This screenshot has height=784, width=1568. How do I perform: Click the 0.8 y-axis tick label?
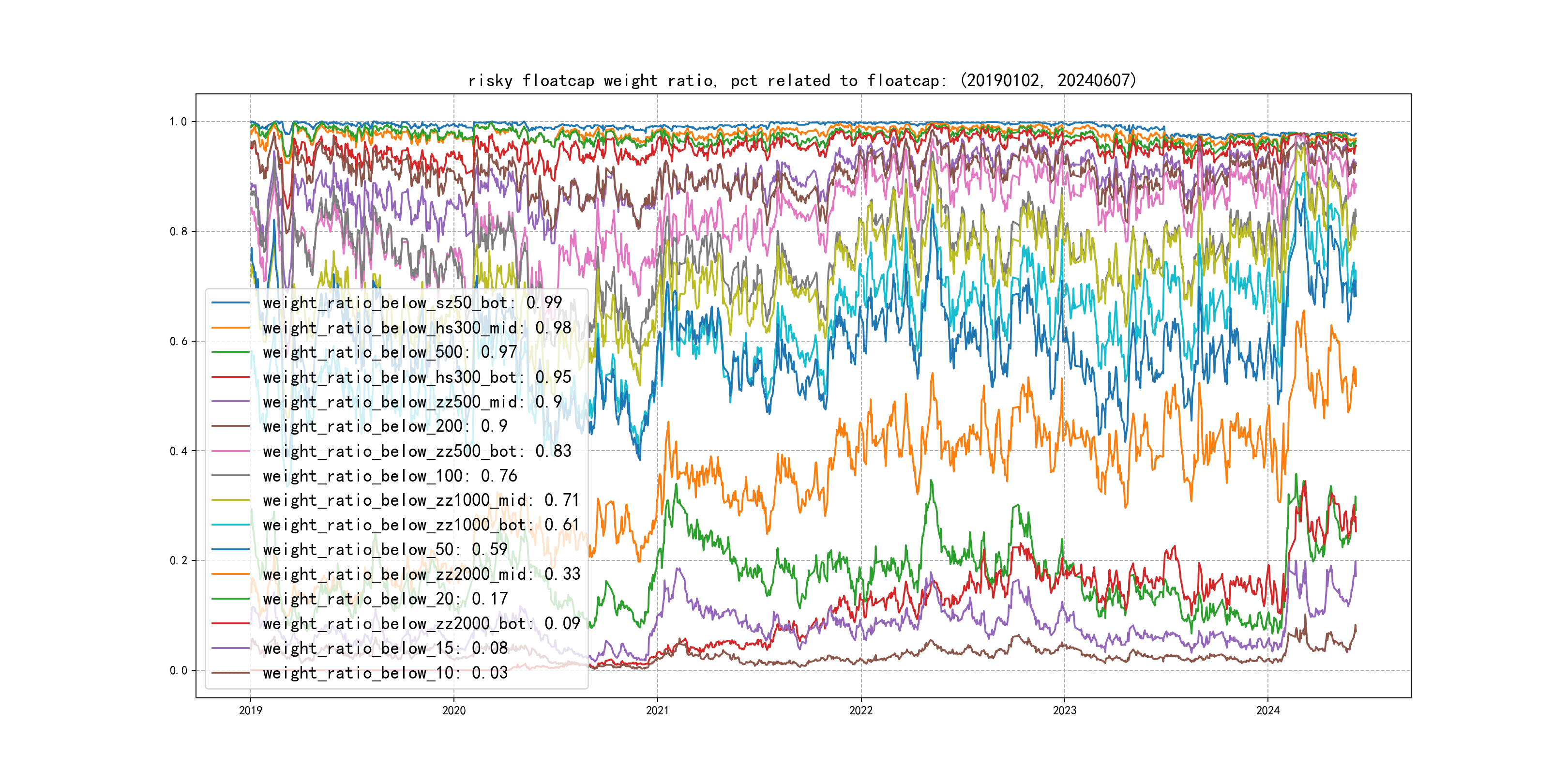pyautogui.click(x=179, y=231)
